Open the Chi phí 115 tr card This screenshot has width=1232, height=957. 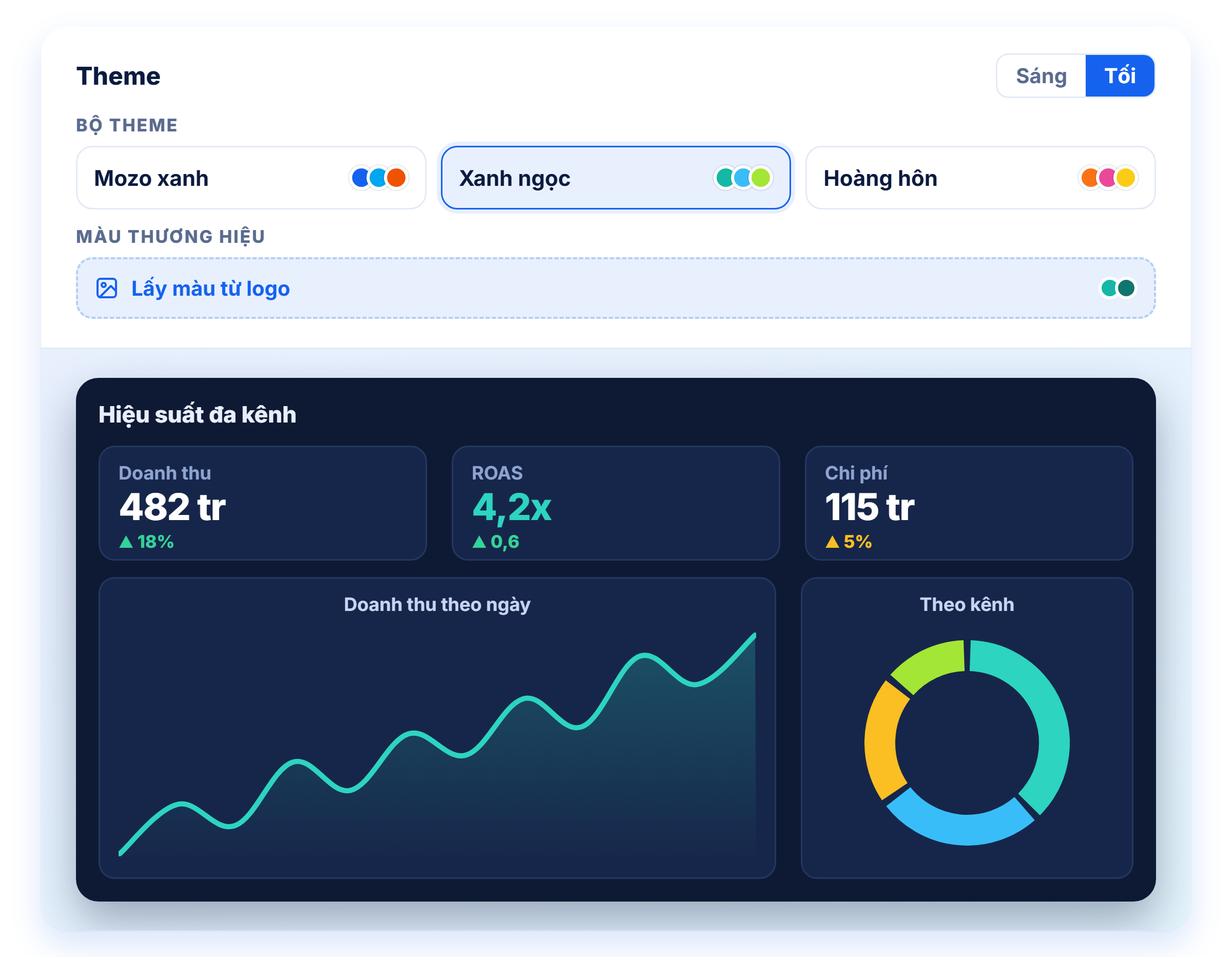[969, 503]
